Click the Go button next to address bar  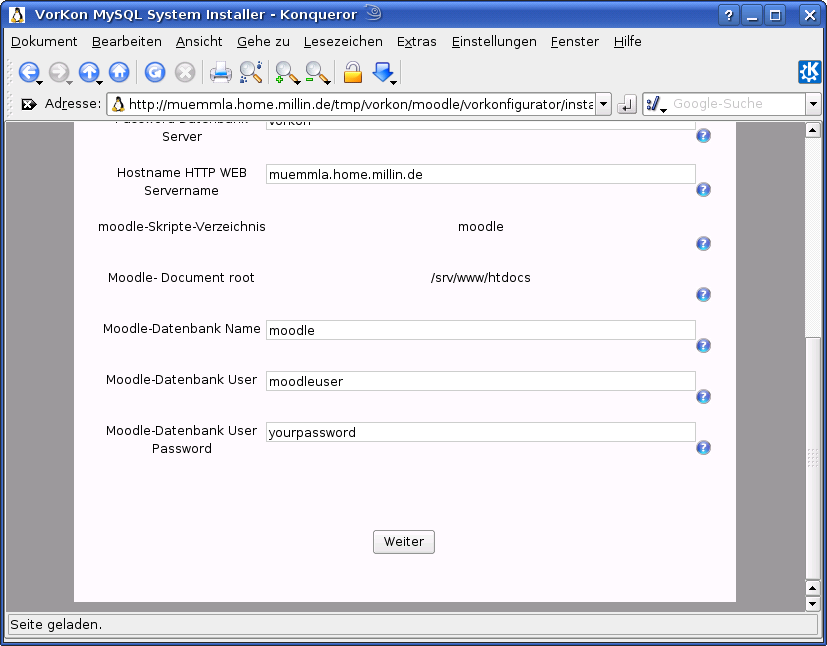(627, 104)
